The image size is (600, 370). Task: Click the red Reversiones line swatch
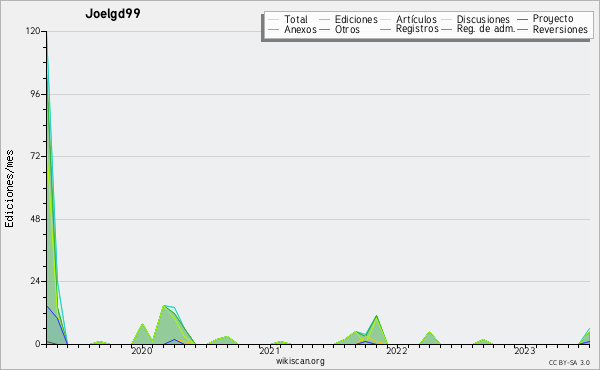[522, 30]
